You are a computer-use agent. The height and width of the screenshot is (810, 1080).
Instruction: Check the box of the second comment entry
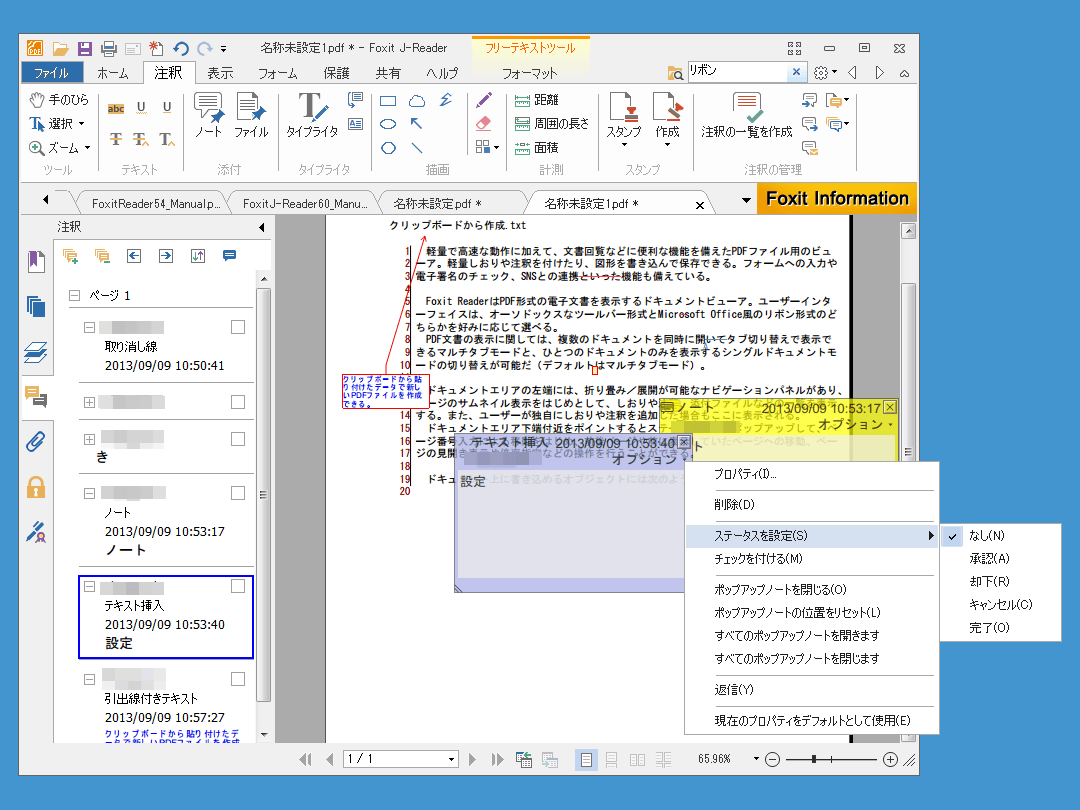pos(238,402)
